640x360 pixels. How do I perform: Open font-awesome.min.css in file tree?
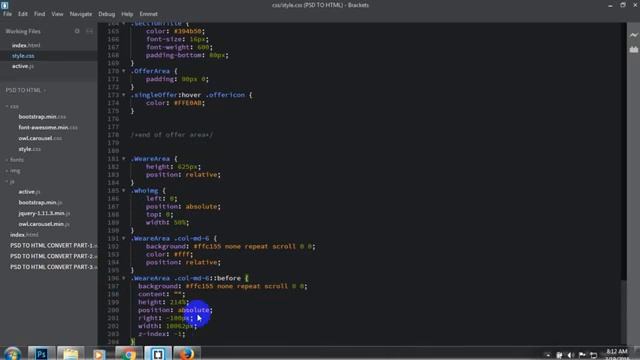tap(48, 127)
